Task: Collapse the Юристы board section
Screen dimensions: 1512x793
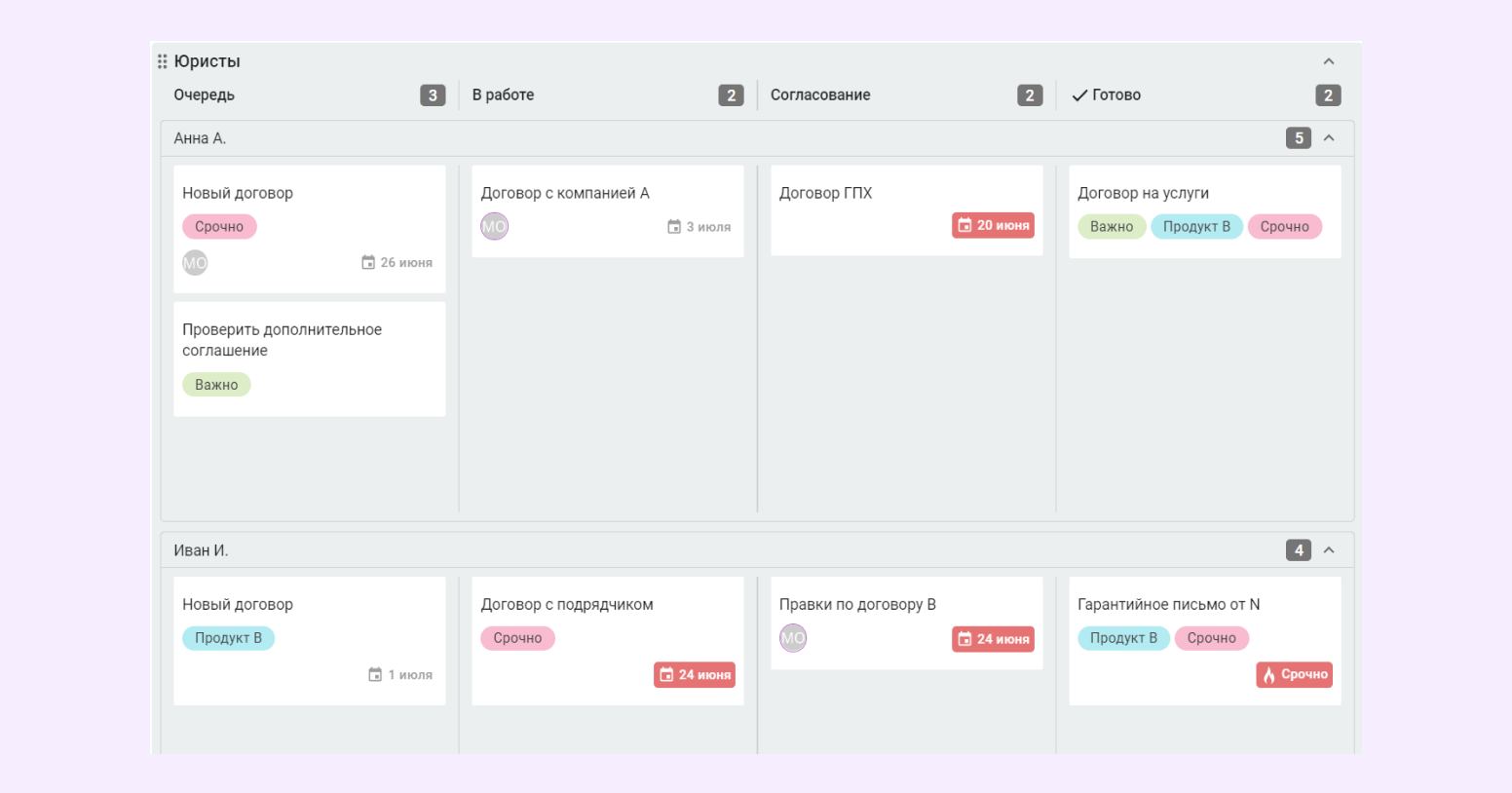Action: click(x=1329, y=61)
